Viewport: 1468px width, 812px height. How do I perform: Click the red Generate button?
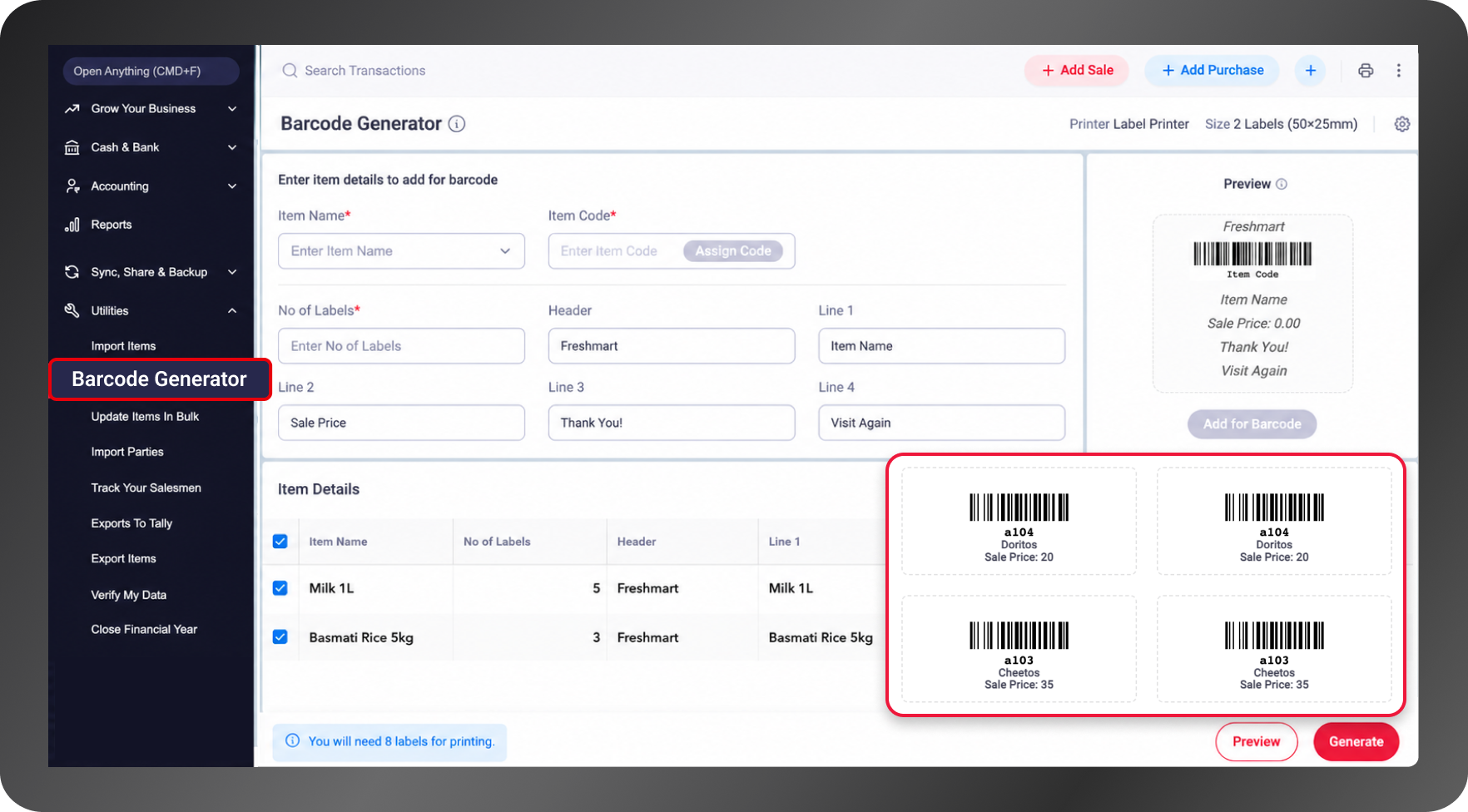tap(1356, 741)
